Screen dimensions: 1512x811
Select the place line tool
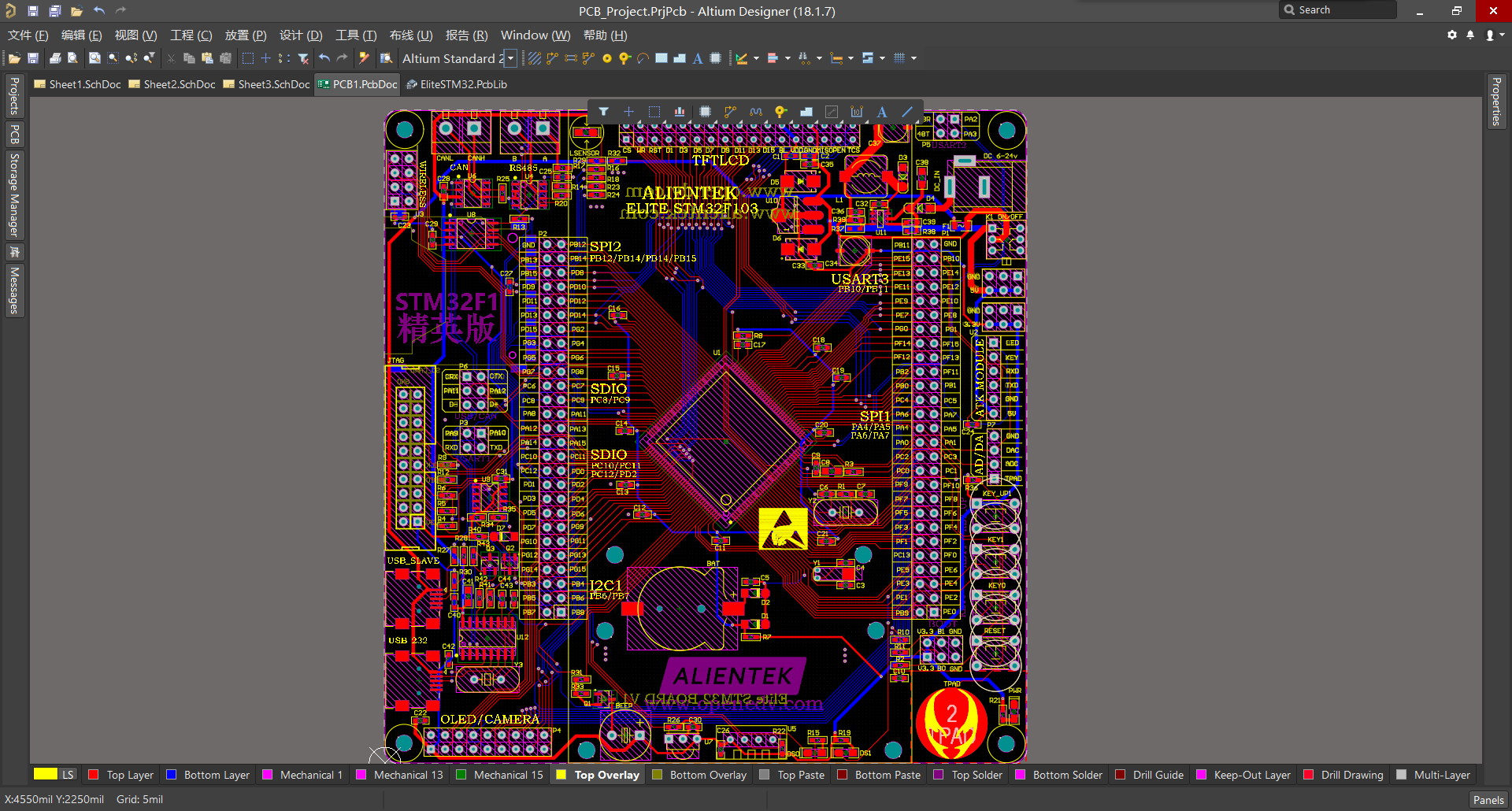pyautogui.click(x=907, y=112)
